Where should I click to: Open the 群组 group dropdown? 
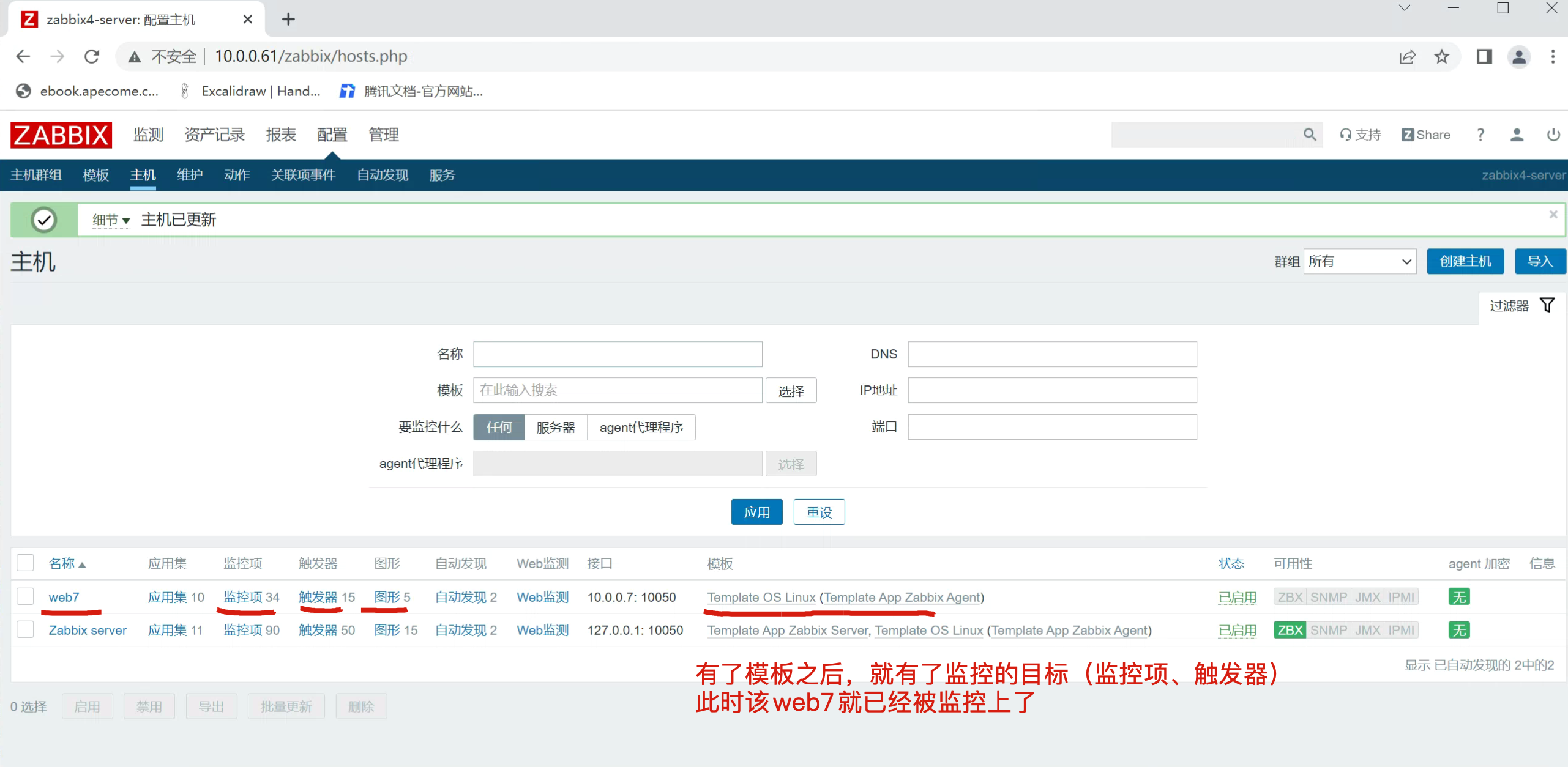pyautogui.click(x=1359, y=262)
